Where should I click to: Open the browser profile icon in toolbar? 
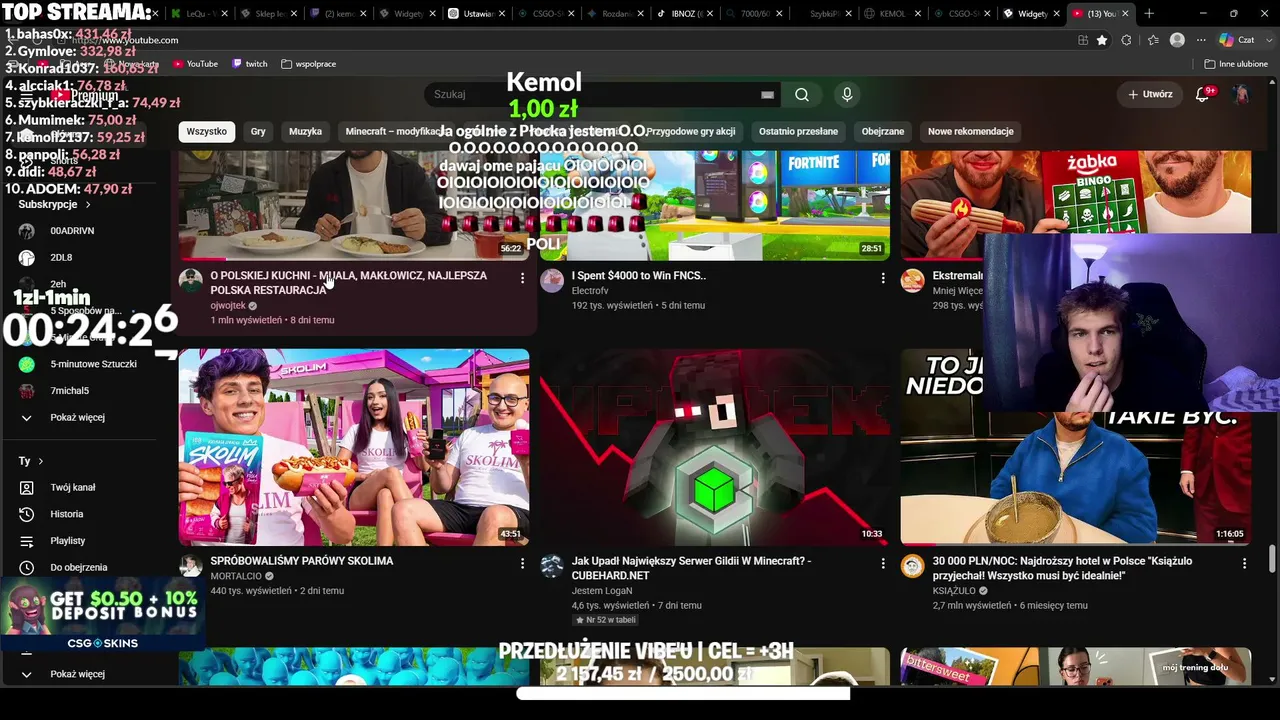(1177, 40)
